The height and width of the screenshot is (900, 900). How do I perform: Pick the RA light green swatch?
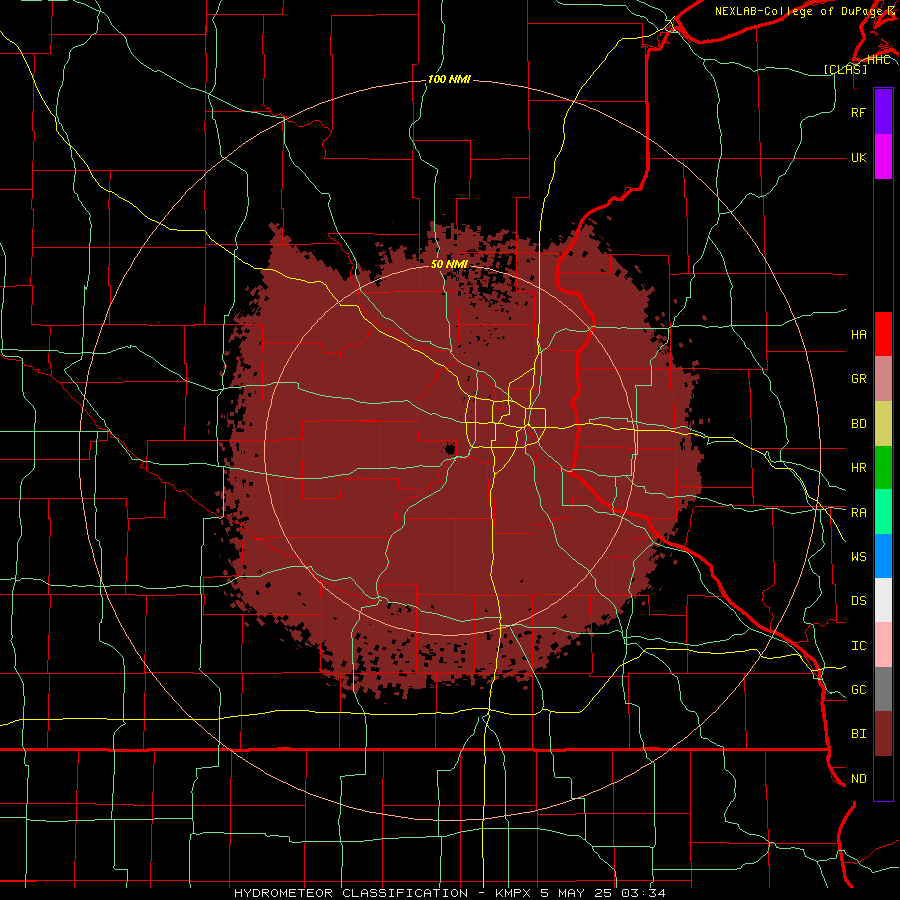(883, 511)
